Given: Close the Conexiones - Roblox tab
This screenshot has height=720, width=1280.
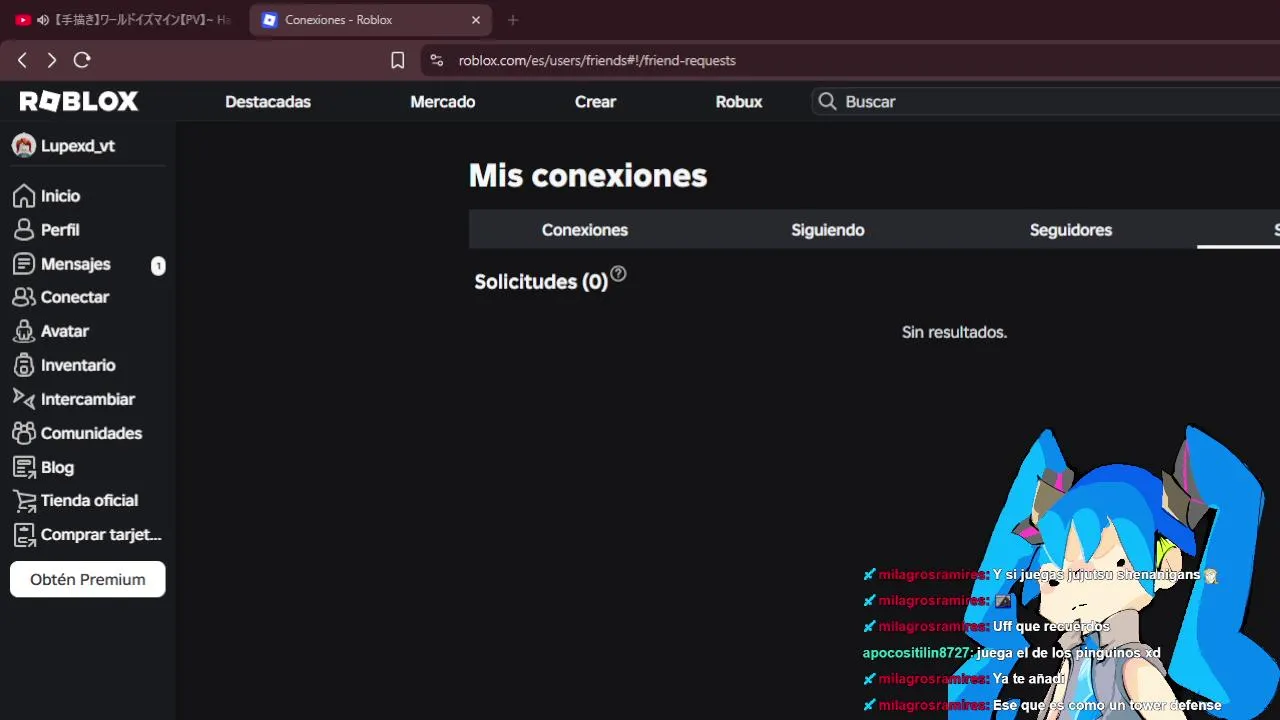Looking at the screenshot, I should [476, 20].
